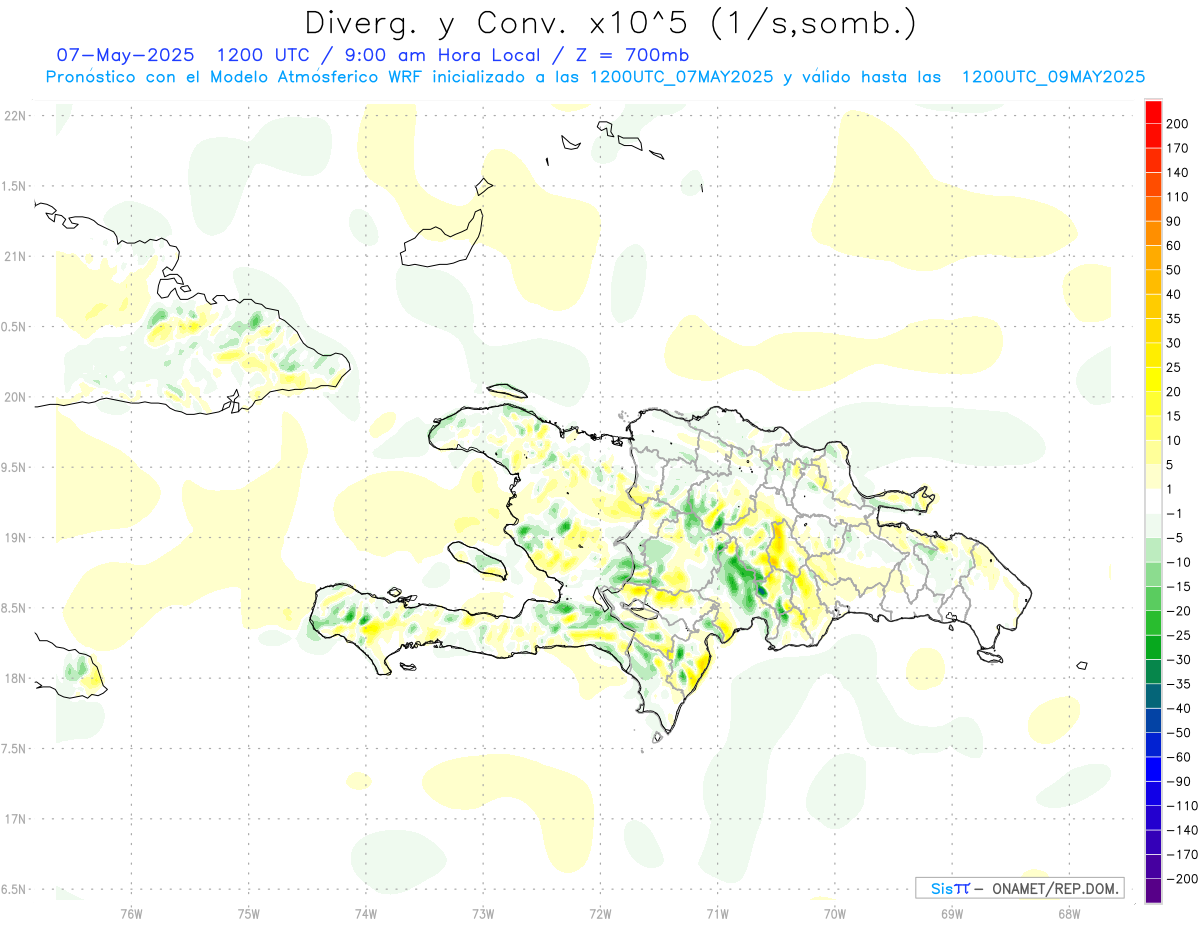Click the 'Sis - ONAMET/REP.DOM.' credit box
Viewport: 1200px width, 927px height.
tap(1020, 888)
